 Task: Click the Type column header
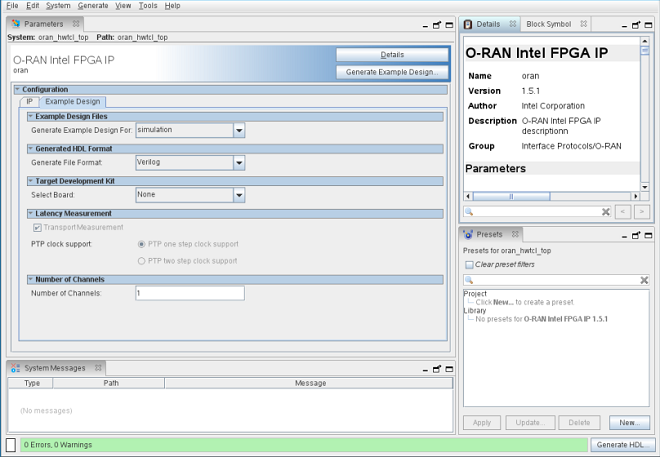[x=31, y=383]
